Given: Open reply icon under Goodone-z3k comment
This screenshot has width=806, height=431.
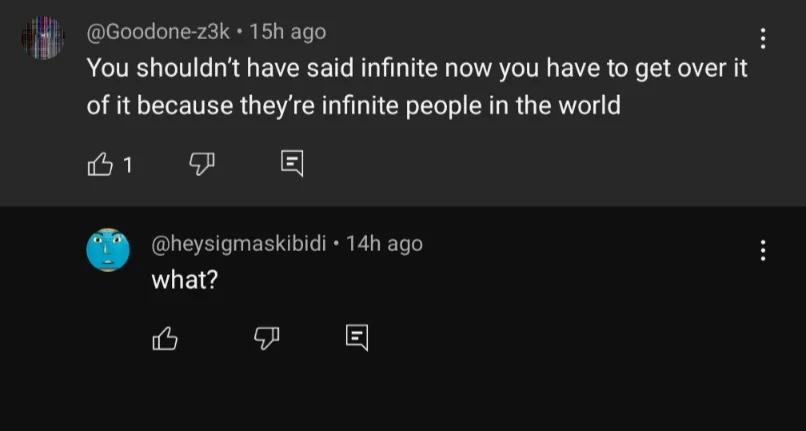Looking at the screenshot, I should click(292, 164).
